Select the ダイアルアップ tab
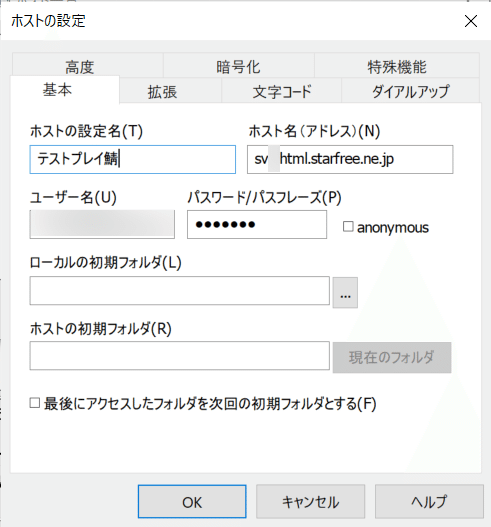This screenshot has width=491, height=527. (410, 91)
